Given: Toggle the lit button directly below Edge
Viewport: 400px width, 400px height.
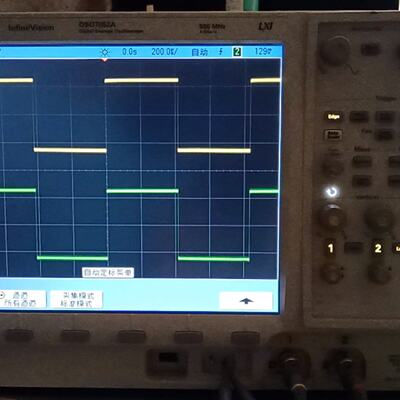Looking at the screenshot, I should point(333,135).
